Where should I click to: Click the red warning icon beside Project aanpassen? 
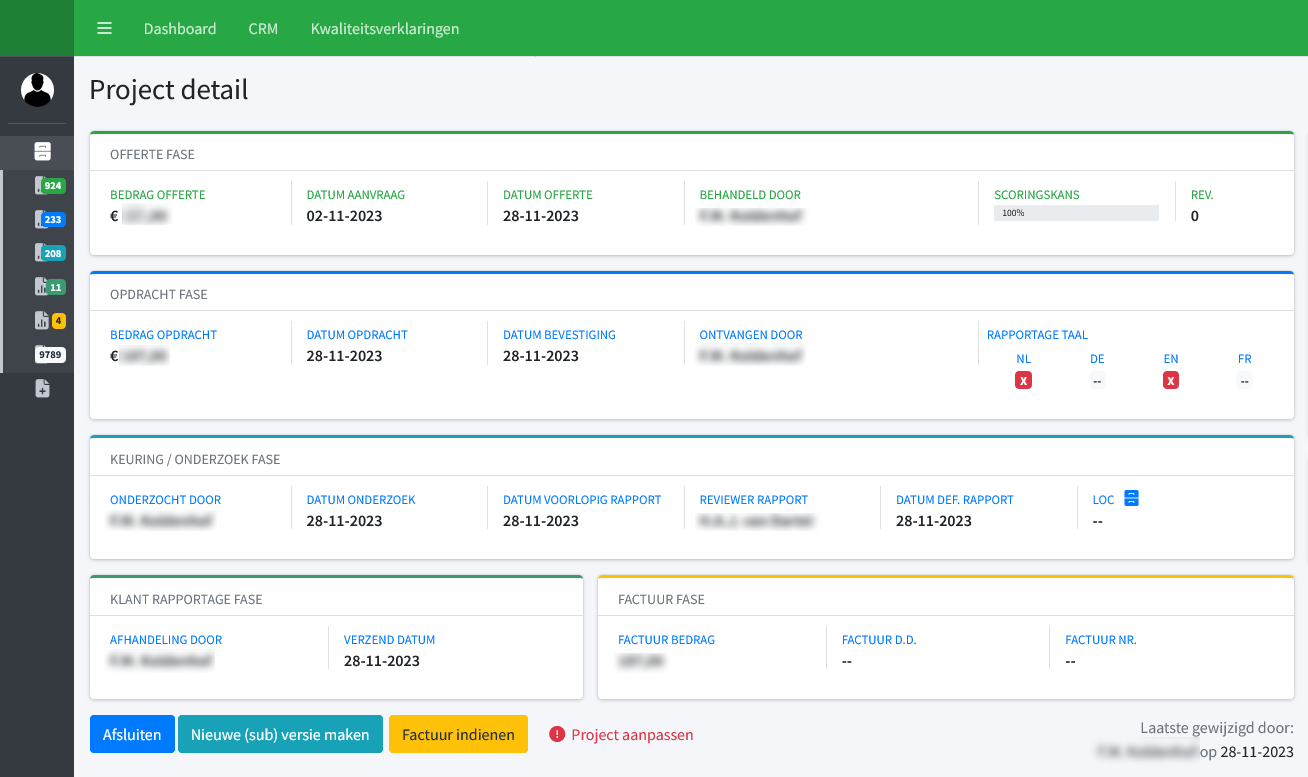coord(557,734)
